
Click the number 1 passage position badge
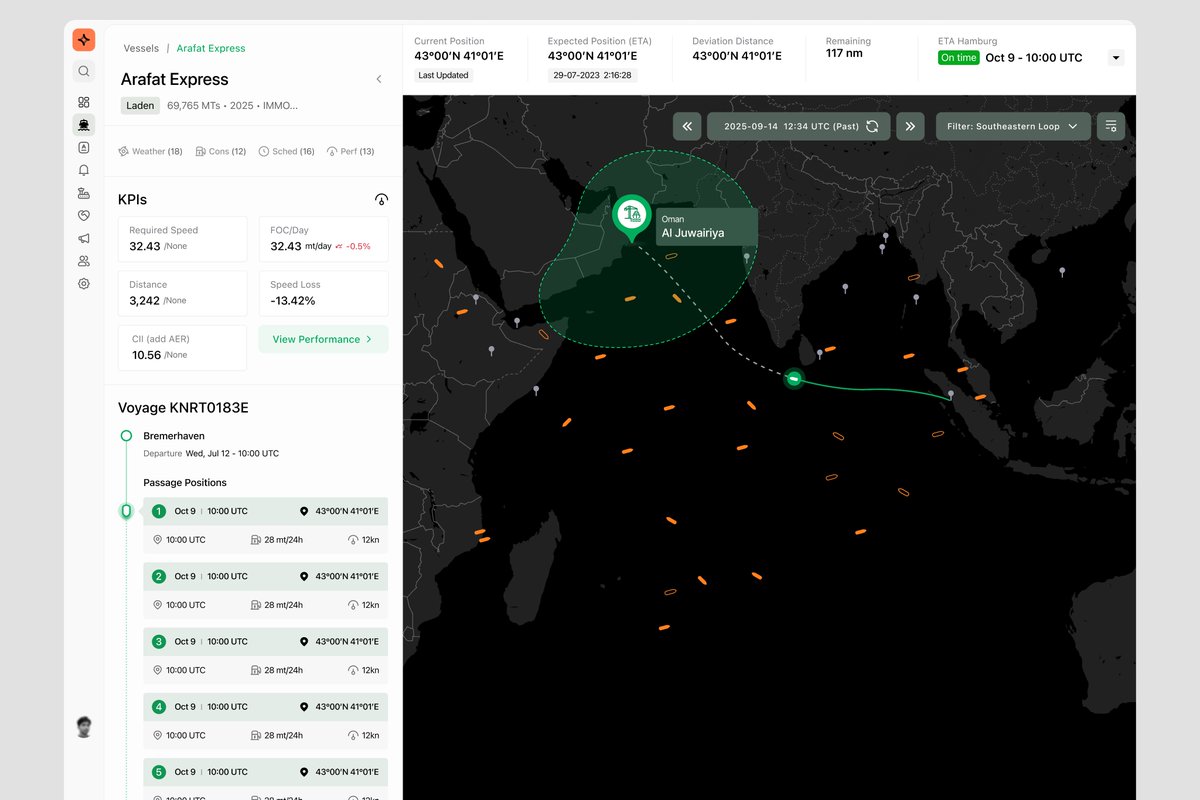158,511
